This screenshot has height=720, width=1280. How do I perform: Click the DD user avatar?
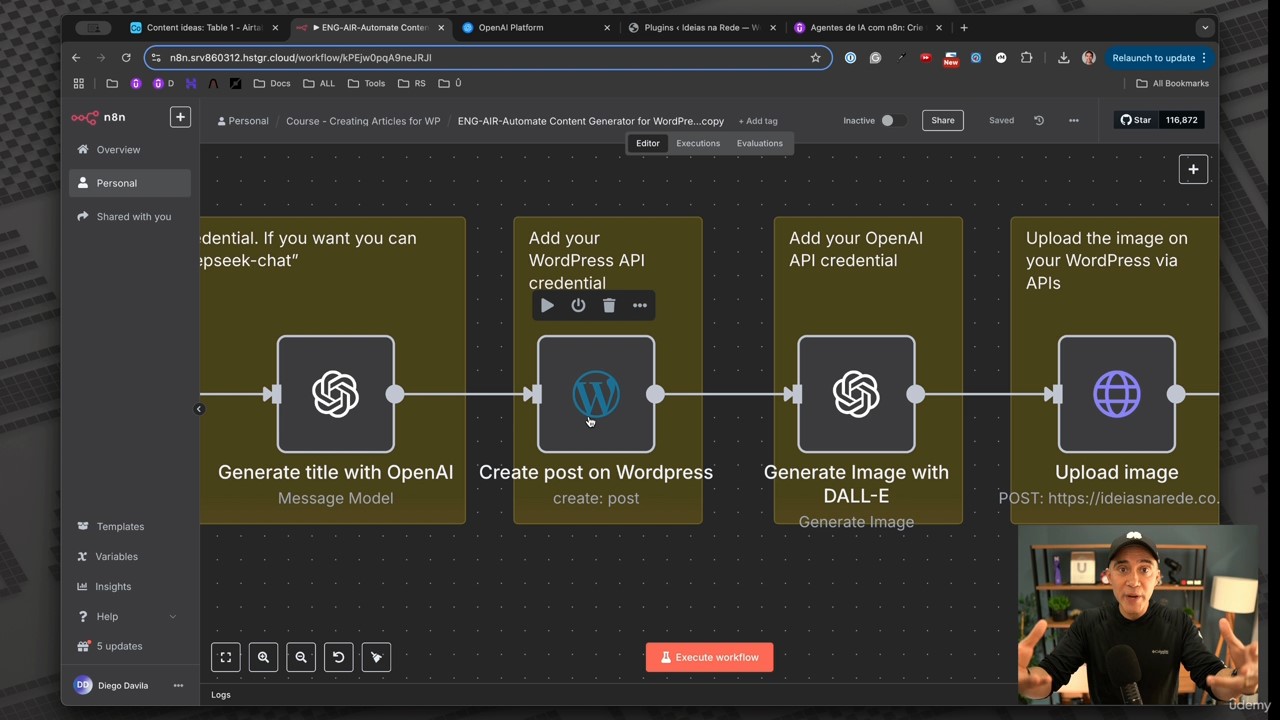click(83, 685)
